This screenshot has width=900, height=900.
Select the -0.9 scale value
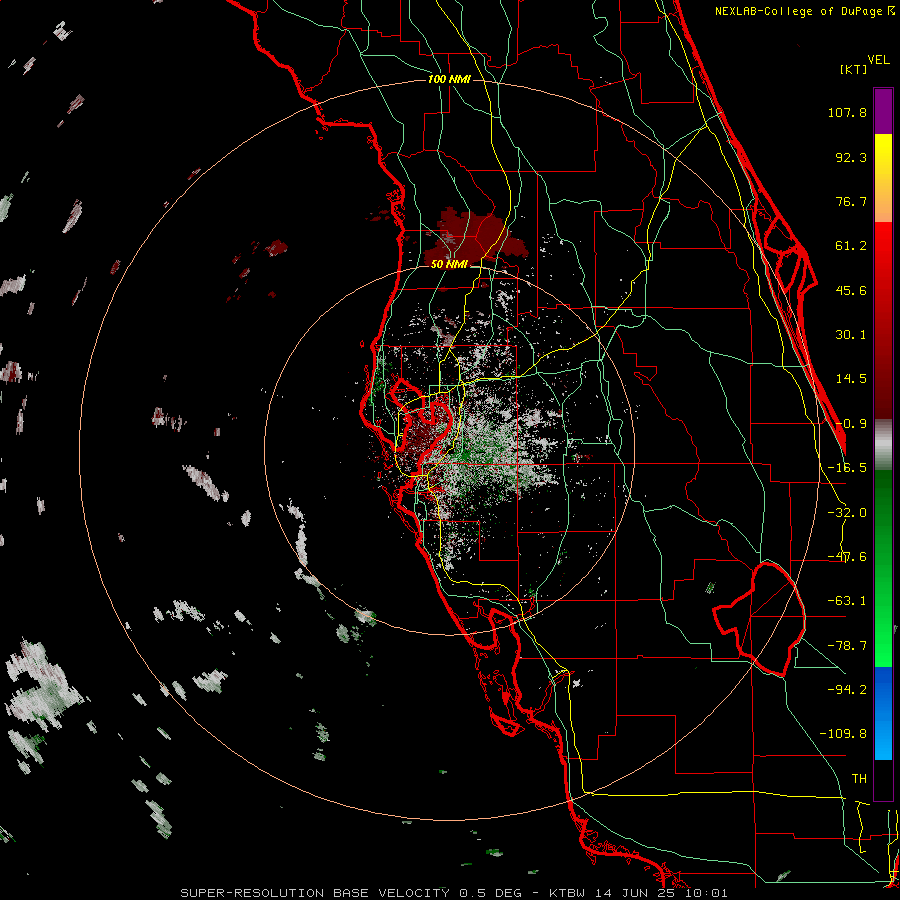pos(851,424)
